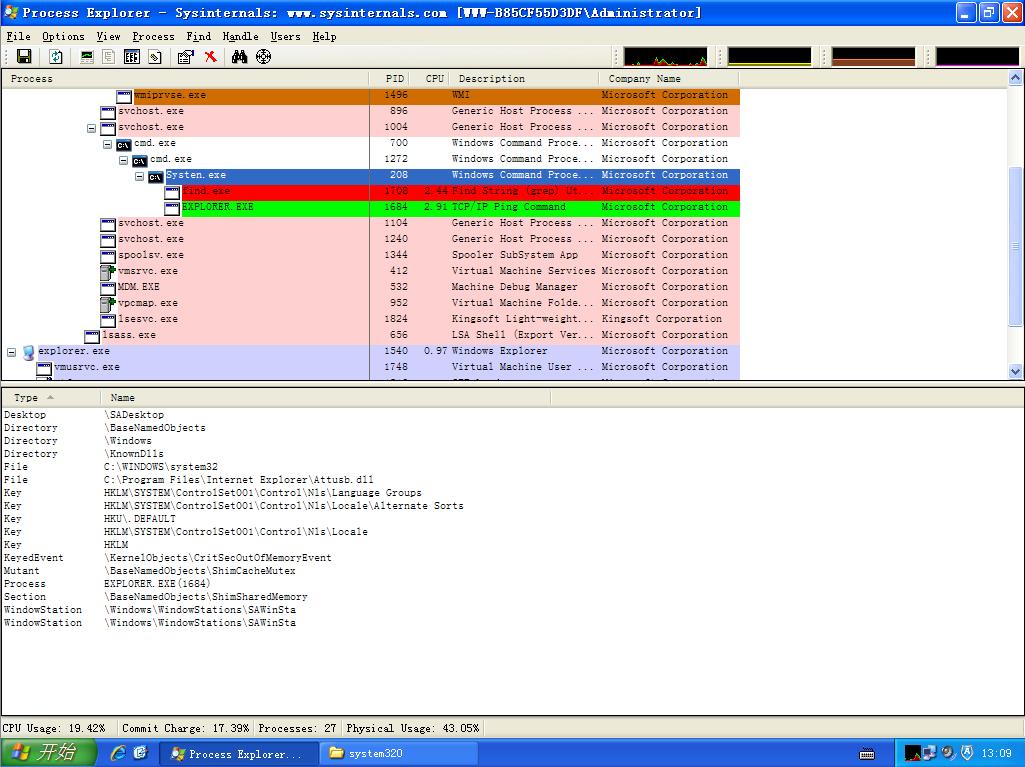Collapse the explorer.exe tree branch
This screenshot has height=767, width=1025.
click(x=12, y=352)
